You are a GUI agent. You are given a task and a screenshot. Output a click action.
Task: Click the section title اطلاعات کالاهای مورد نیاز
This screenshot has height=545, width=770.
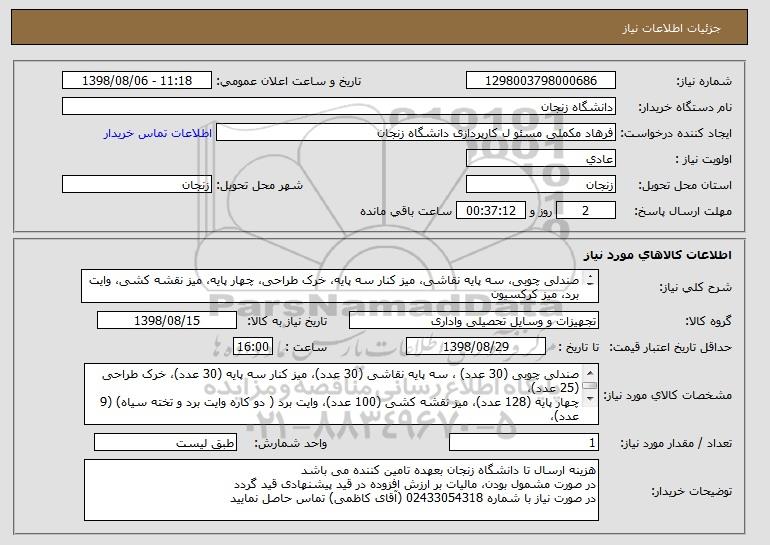point(658,255)
